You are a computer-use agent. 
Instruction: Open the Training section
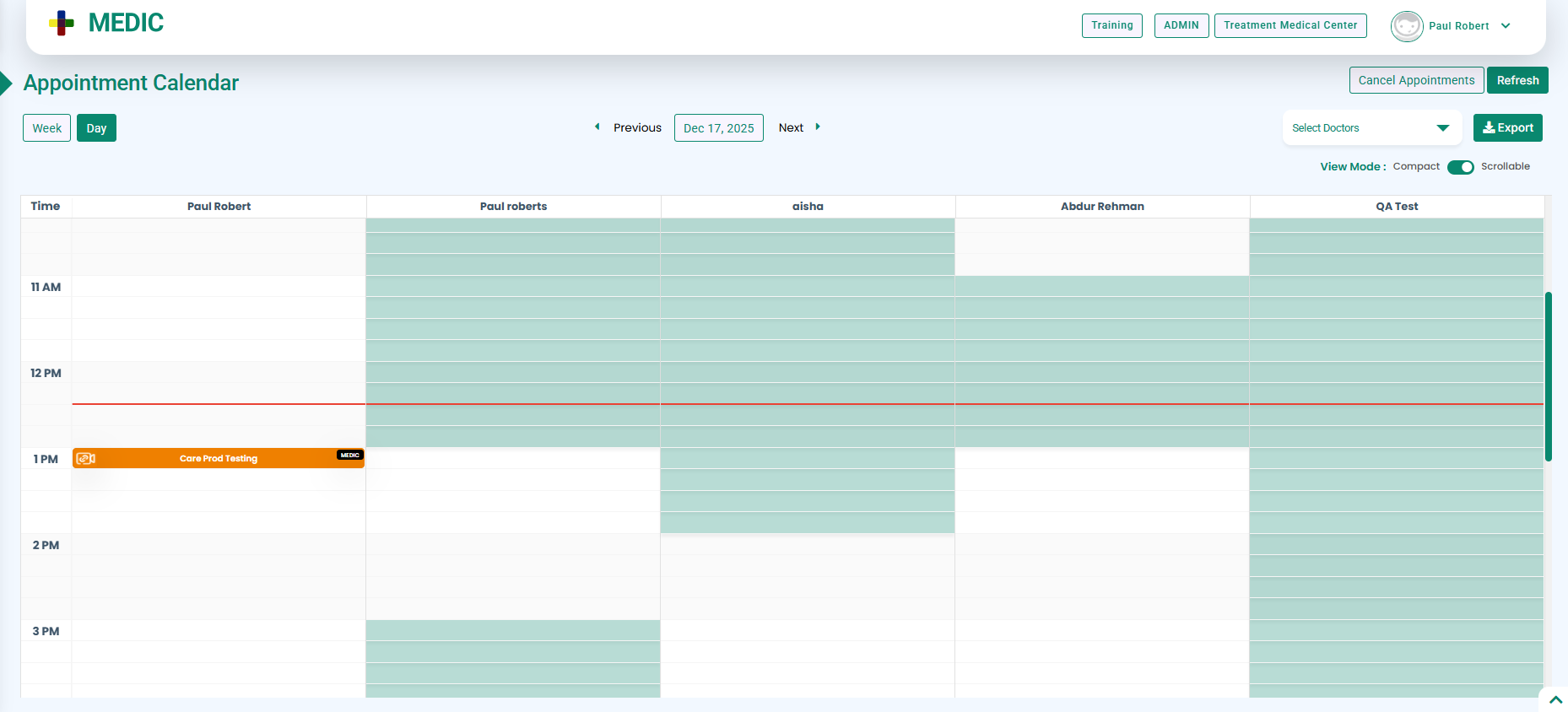[1111, 25]
